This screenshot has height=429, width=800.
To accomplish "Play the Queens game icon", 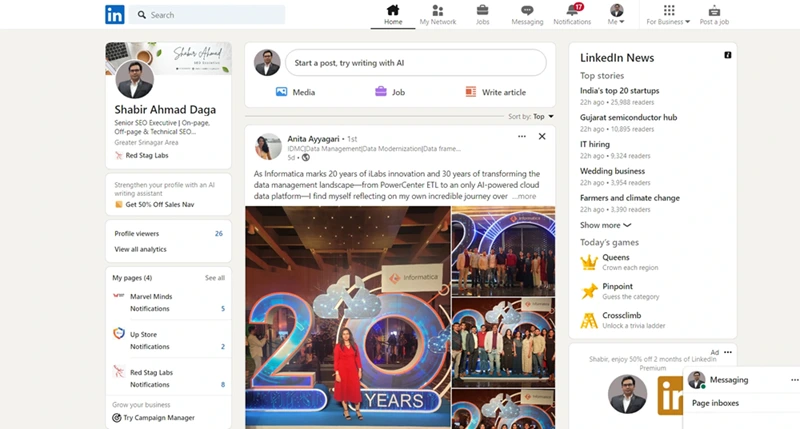I will click(589, 262).
